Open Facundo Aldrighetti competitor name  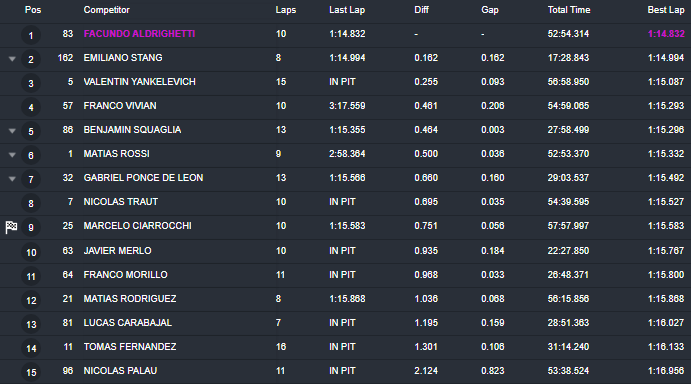[x=139, y=34]
